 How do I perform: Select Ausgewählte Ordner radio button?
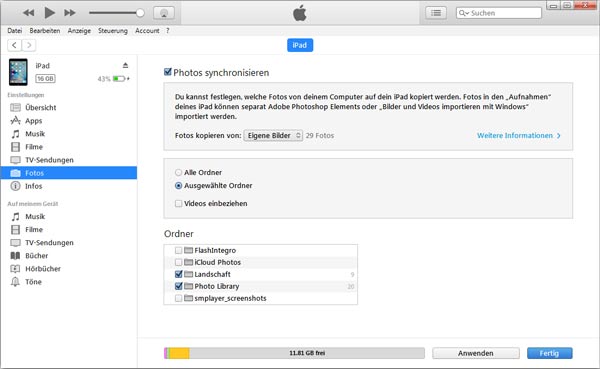178,186
